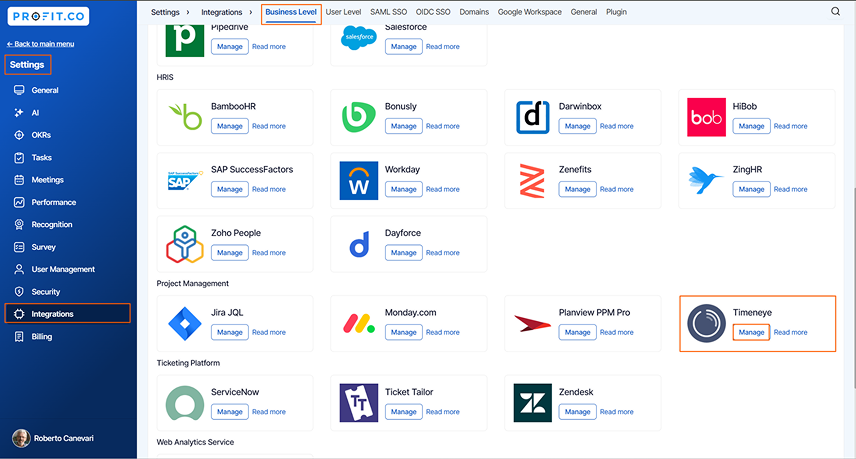Click the Jira JQL logo
Screen dimensions: 856x459
point(185,324)
